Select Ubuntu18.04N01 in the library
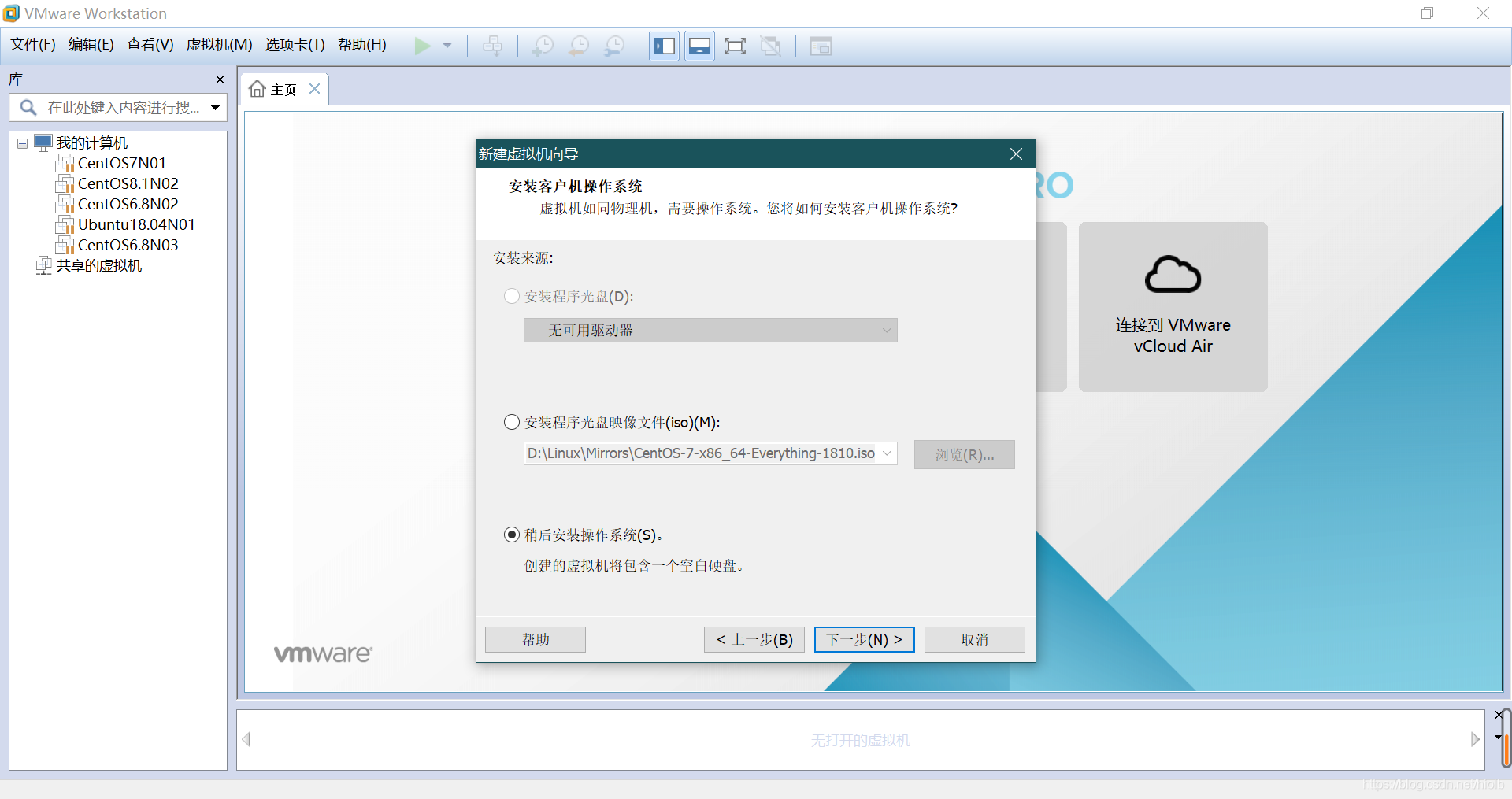The image size is (1512, 799). (136, 224)
